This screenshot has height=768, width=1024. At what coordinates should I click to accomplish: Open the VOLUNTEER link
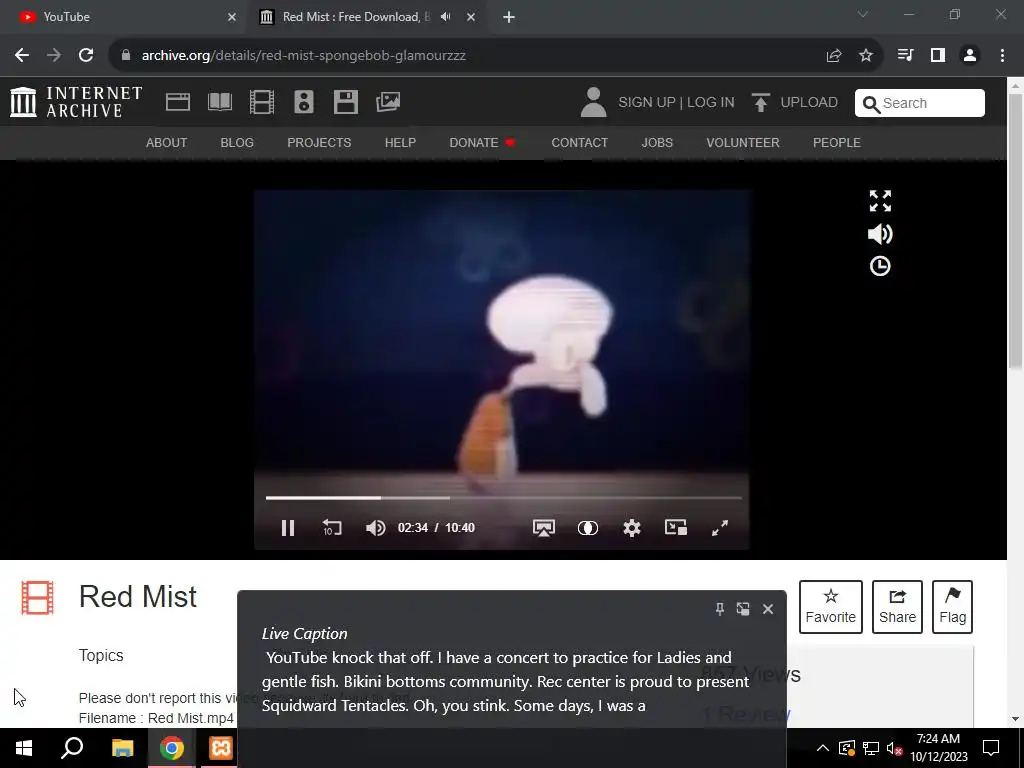pos(743,142)
